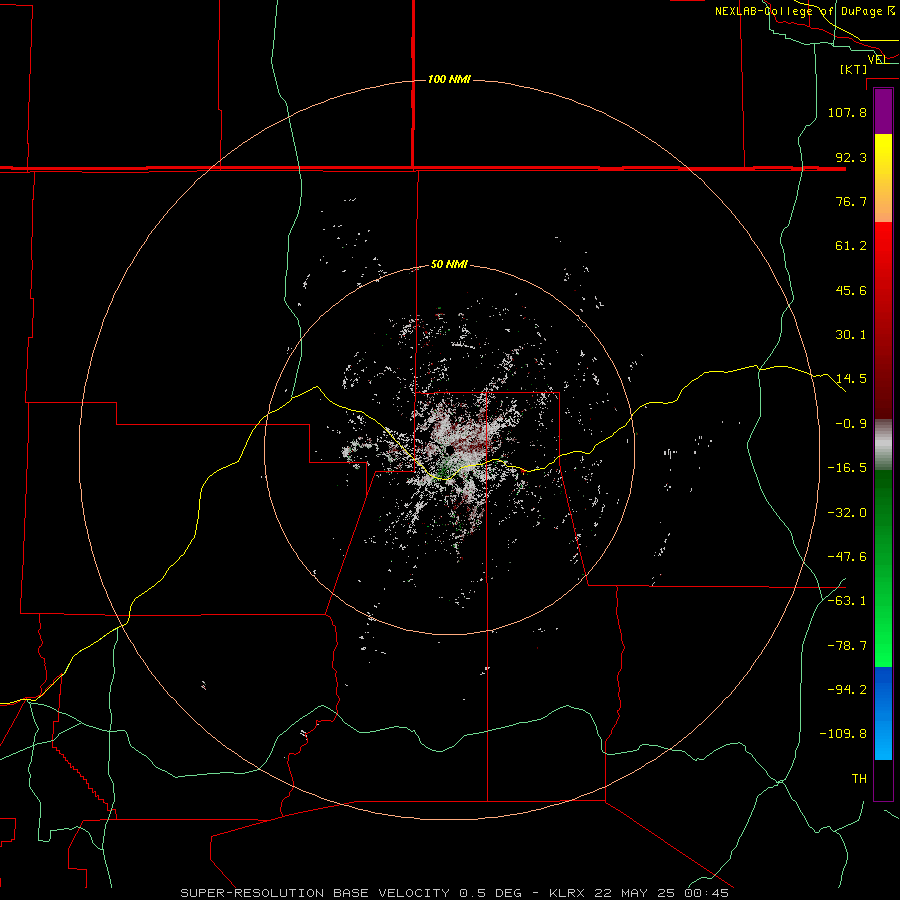Click the -0.9 scale value

851,424
